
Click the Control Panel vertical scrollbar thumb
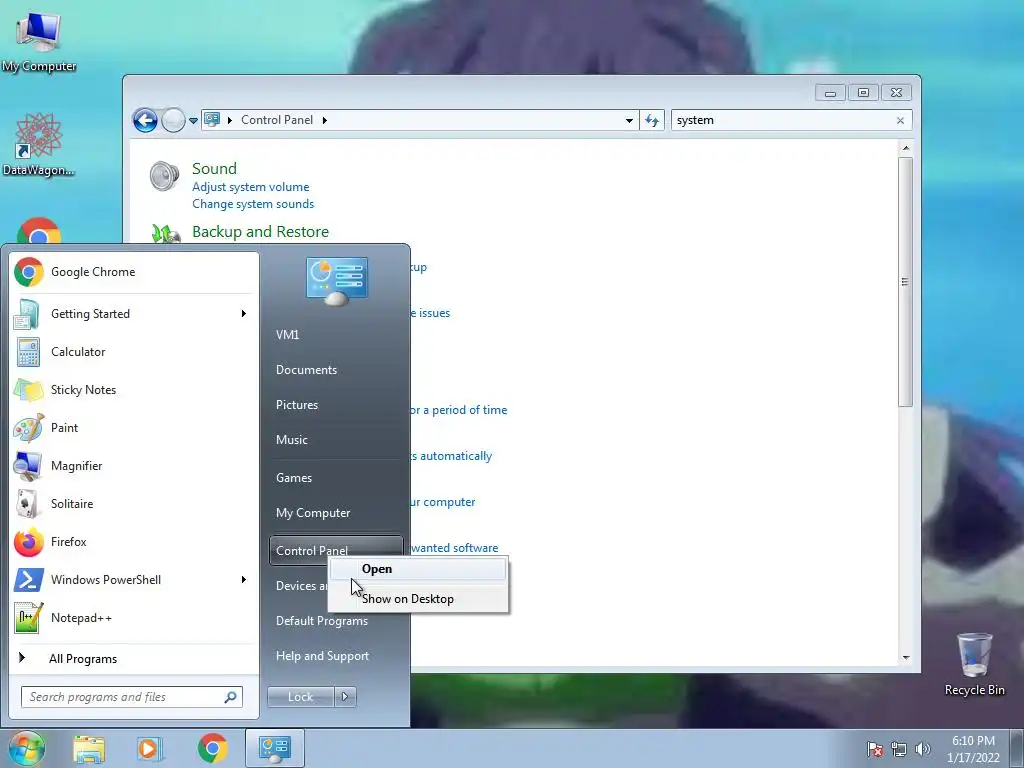coord(905,282)
